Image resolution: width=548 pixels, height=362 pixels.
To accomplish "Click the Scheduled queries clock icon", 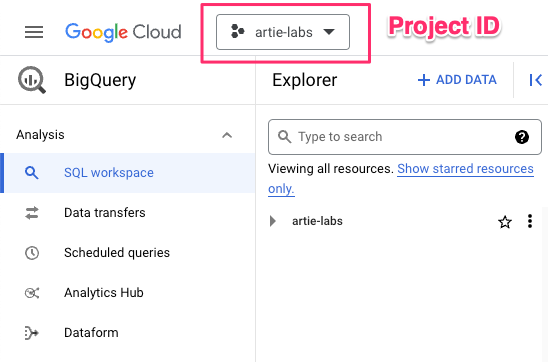I will tap(32, 253).
